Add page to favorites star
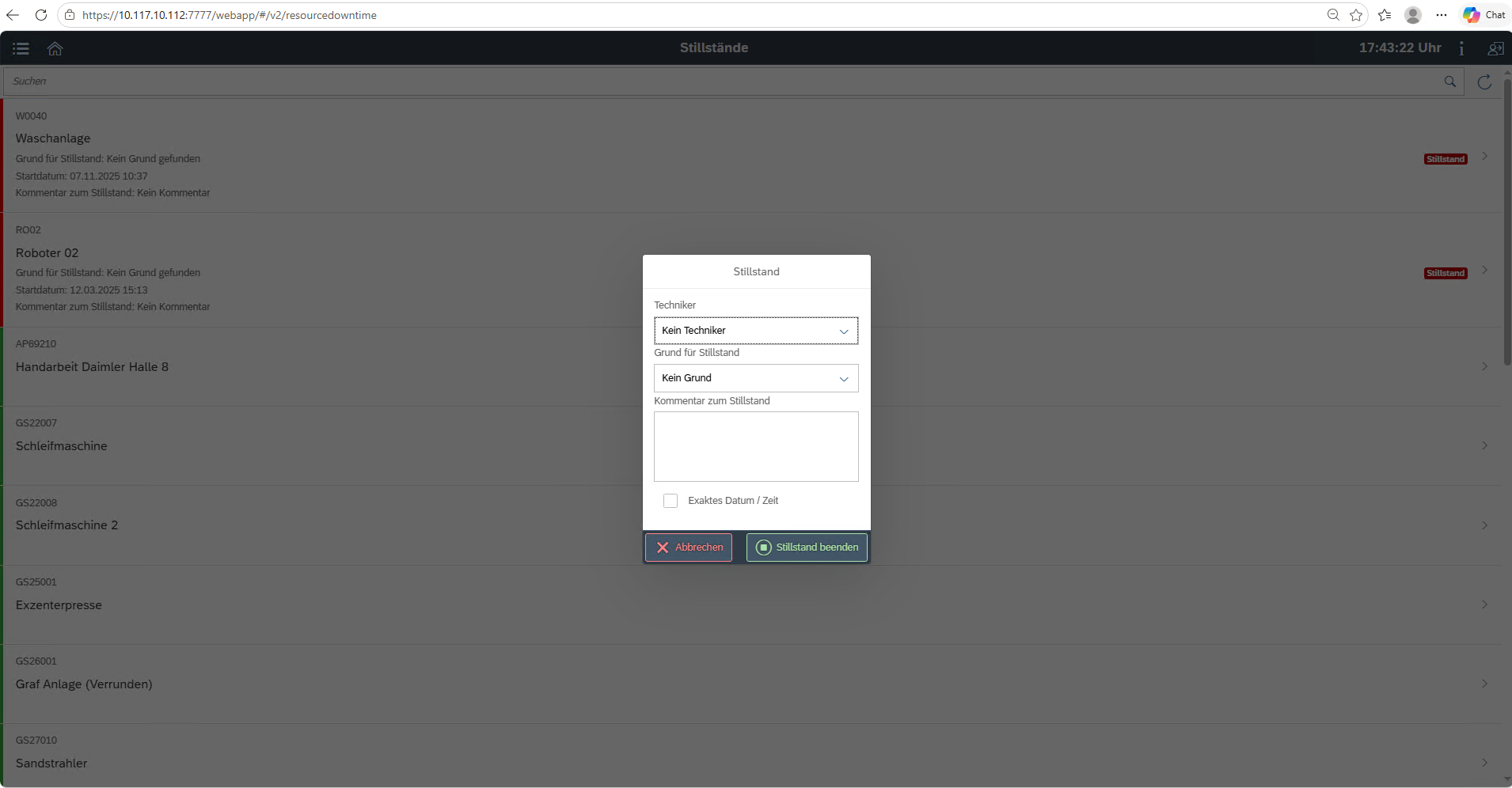The width and height of the screenshot is (1512, 788). click(x=1356, y=15)
